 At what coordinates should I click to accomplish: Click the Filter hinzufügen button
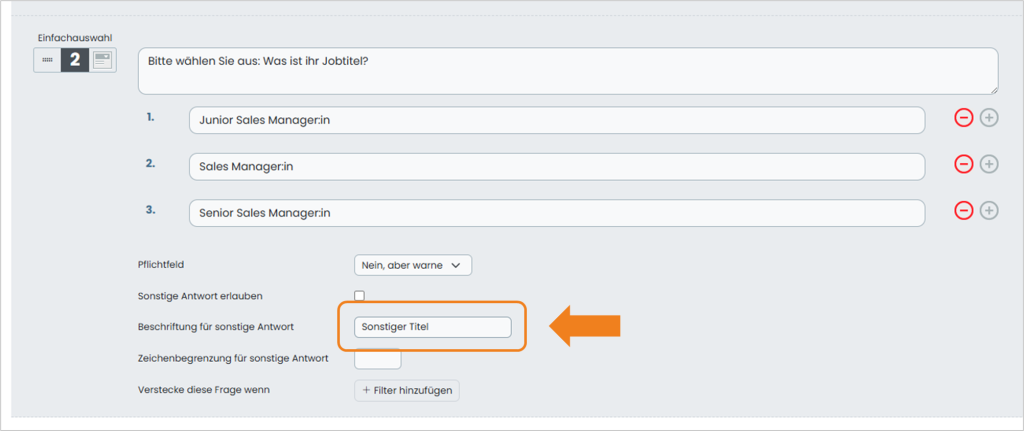(407, 391)
